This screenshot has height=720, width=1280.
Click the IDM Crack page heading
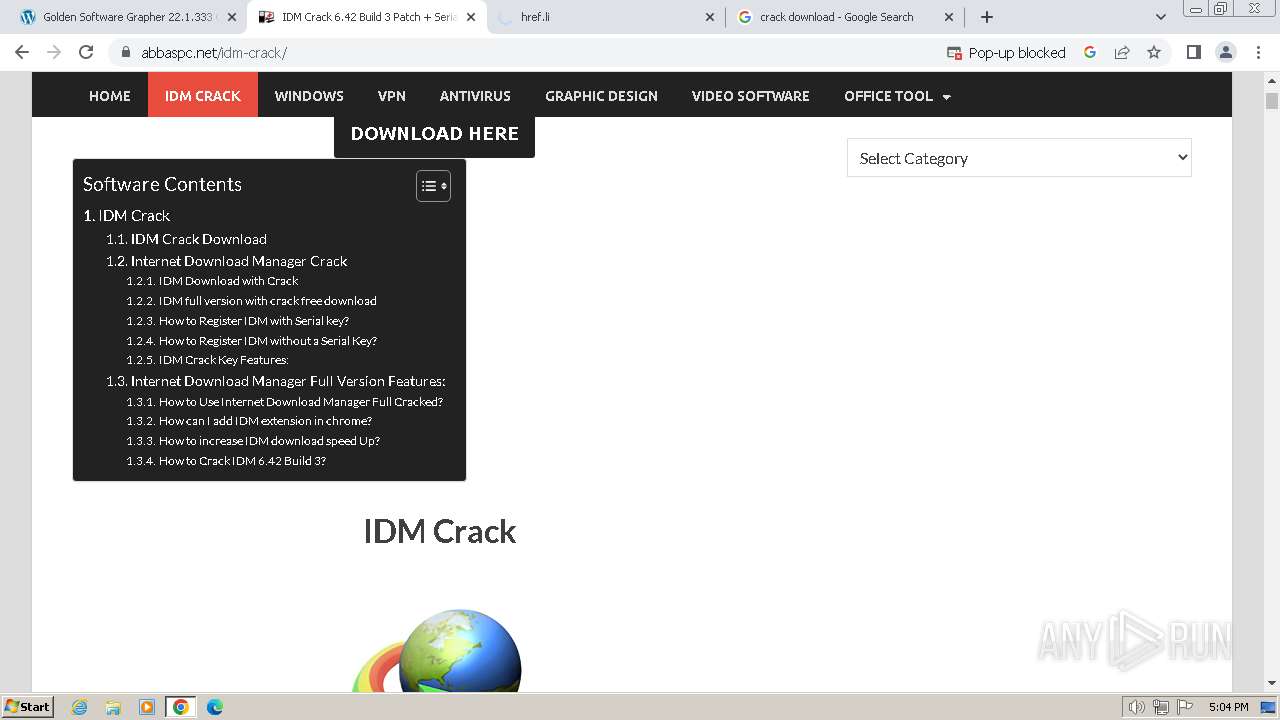point(440,531)
